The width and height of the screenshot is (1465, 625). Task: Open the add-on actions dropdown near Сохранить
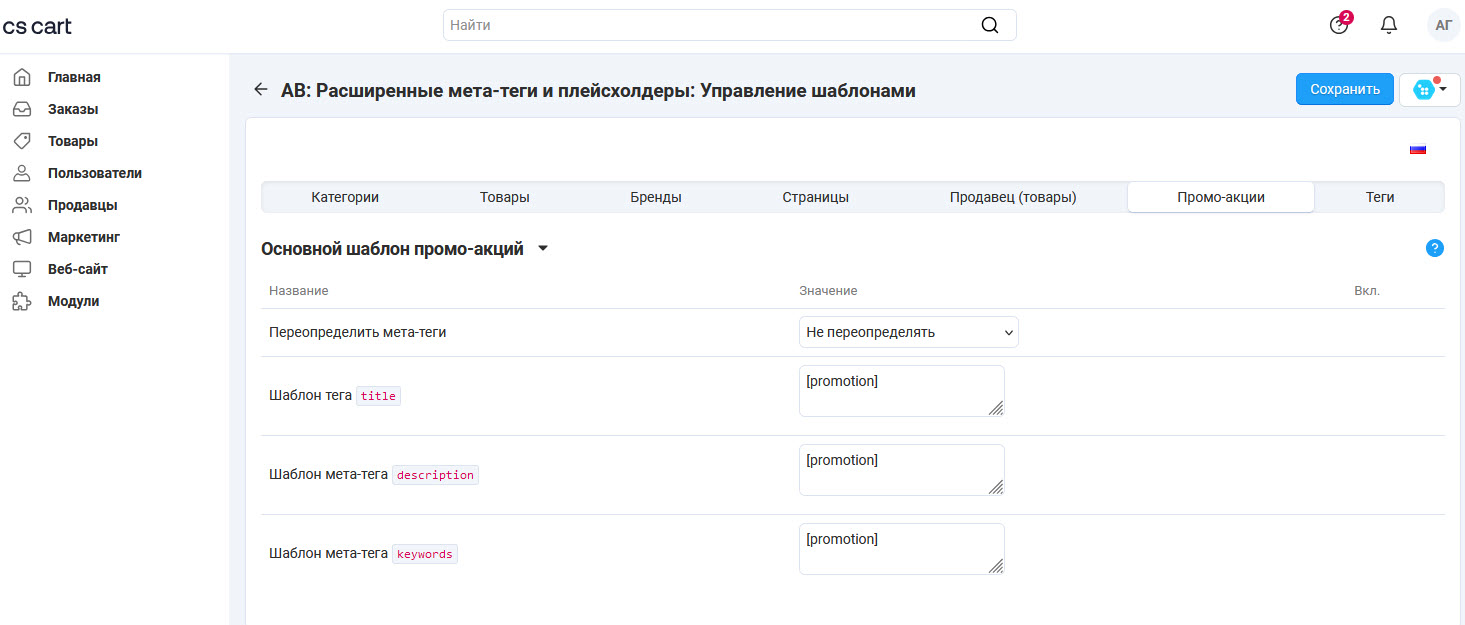click(x=1428, y=89)
